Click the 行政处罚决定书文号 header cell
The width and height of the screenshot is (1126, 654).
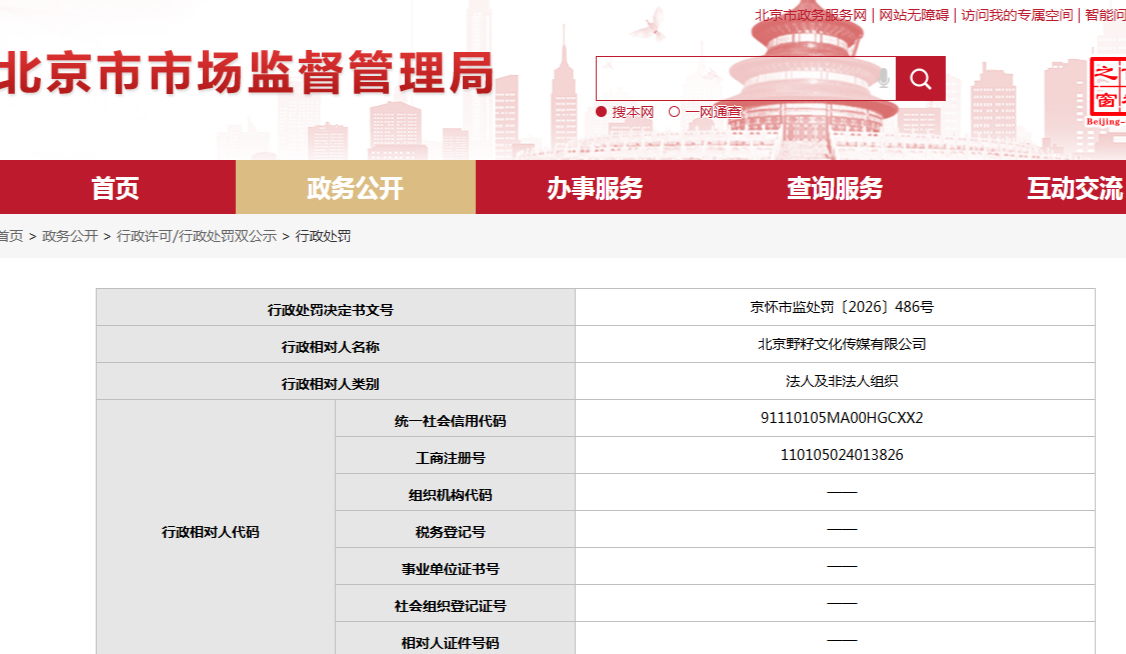click(336, 308)
